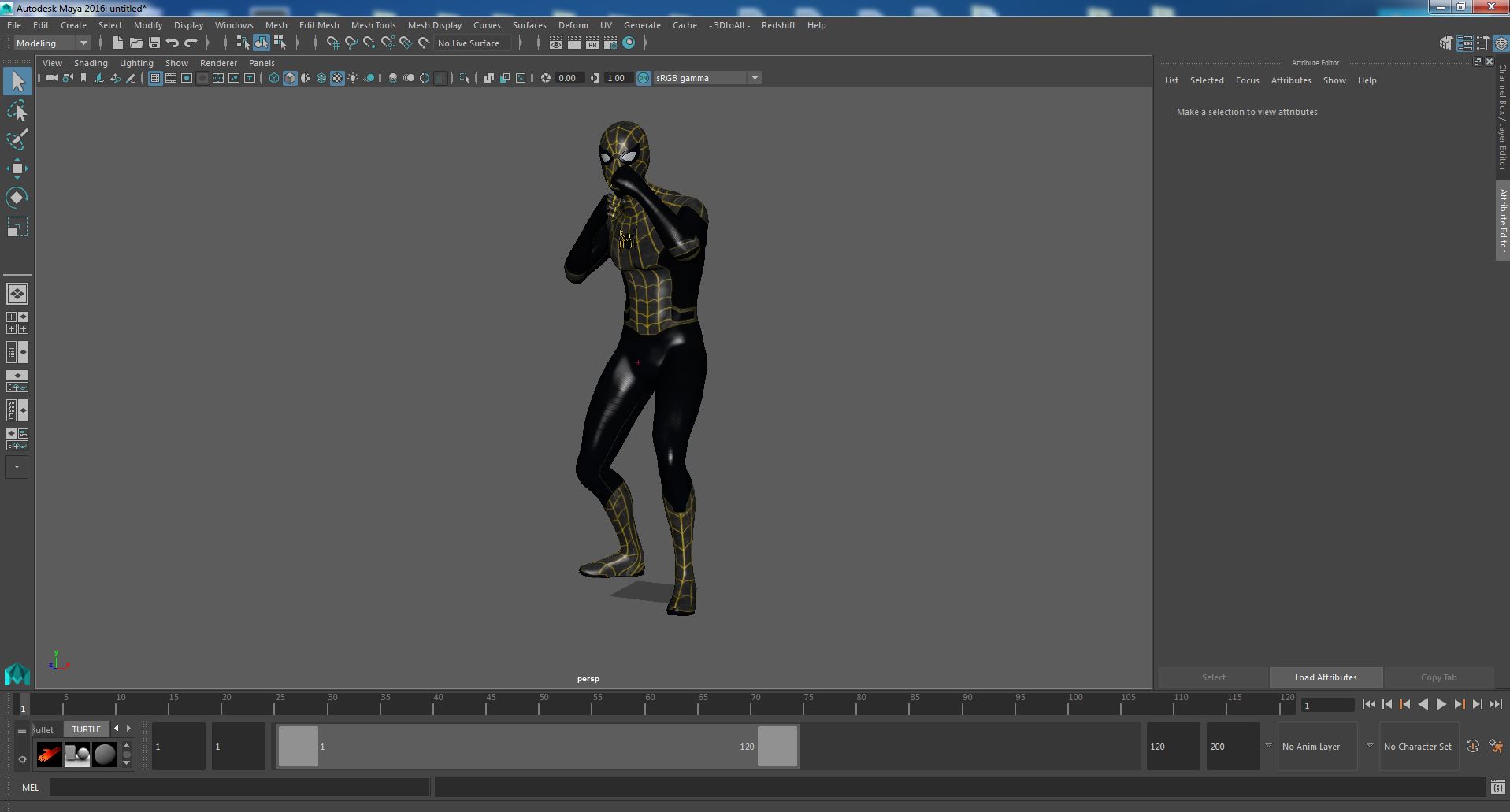Switch to four-view panel layout
1510x812 pixels.
[x=17, y=323]
